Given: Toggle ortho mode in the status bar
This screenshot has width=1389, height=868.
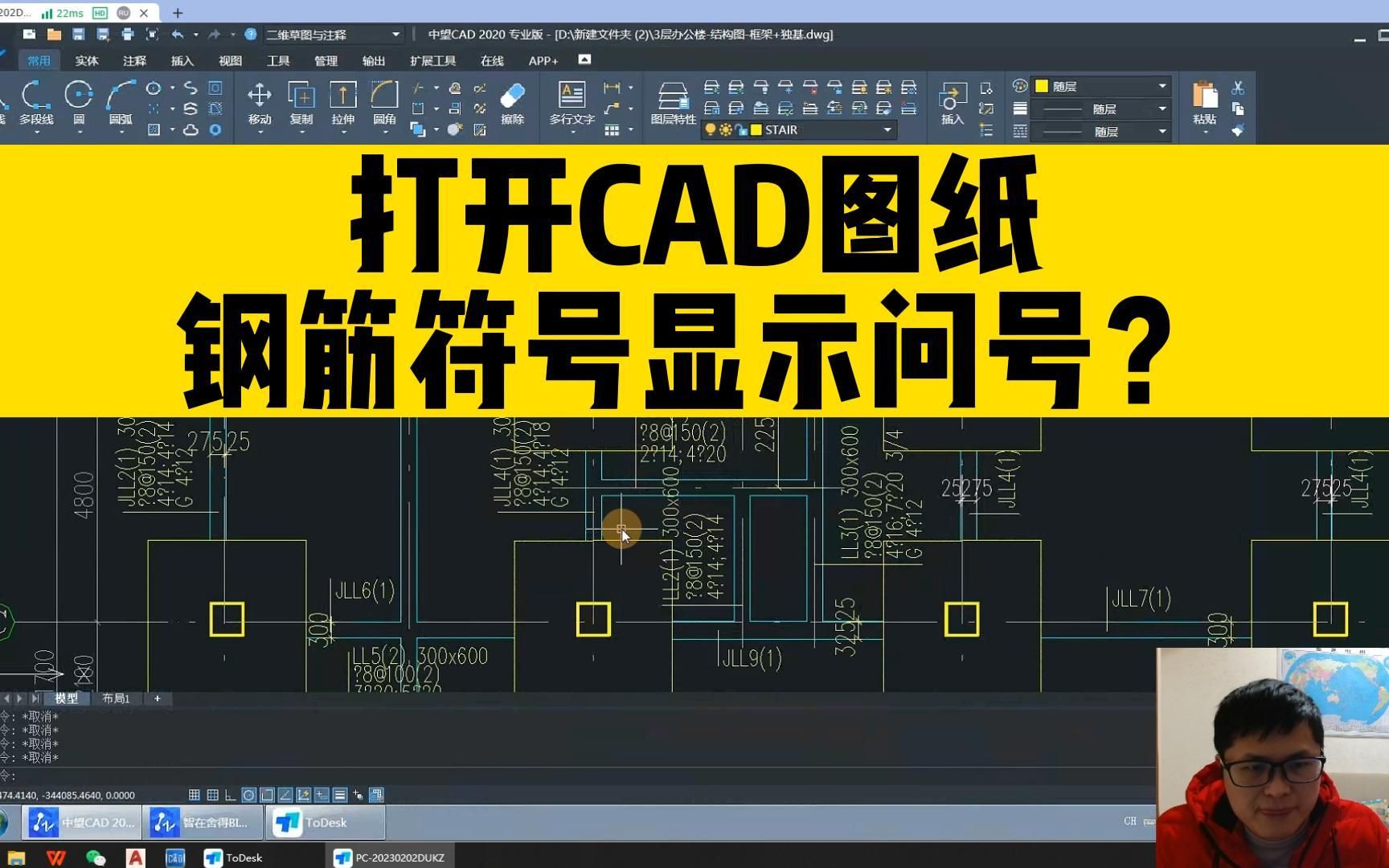Looking at the screenshot, I should pyautogui.click(x=230, y=795).
